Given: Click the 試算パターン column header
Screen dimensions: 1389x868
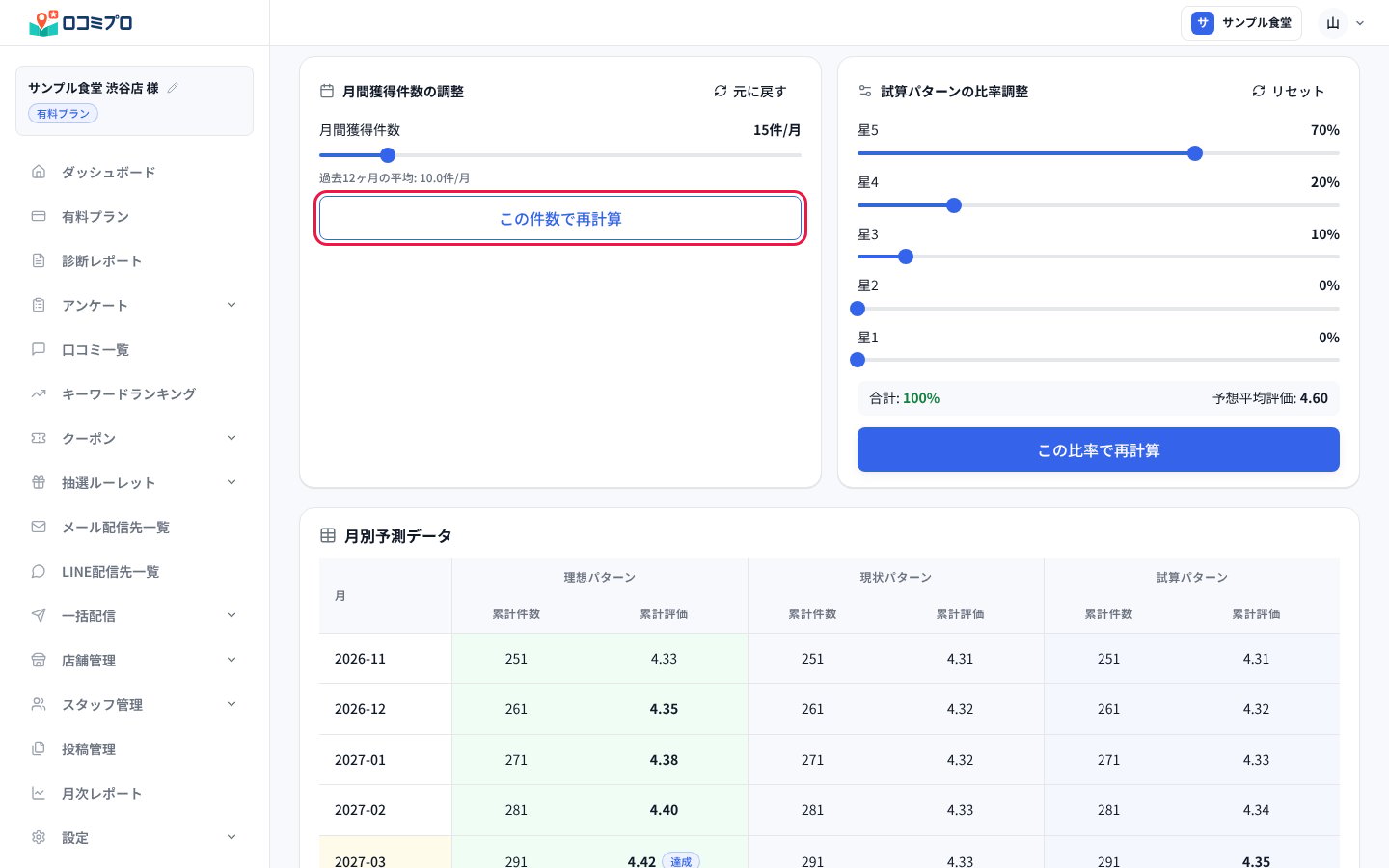Looking at the screenshot, I should point(1192,577).
